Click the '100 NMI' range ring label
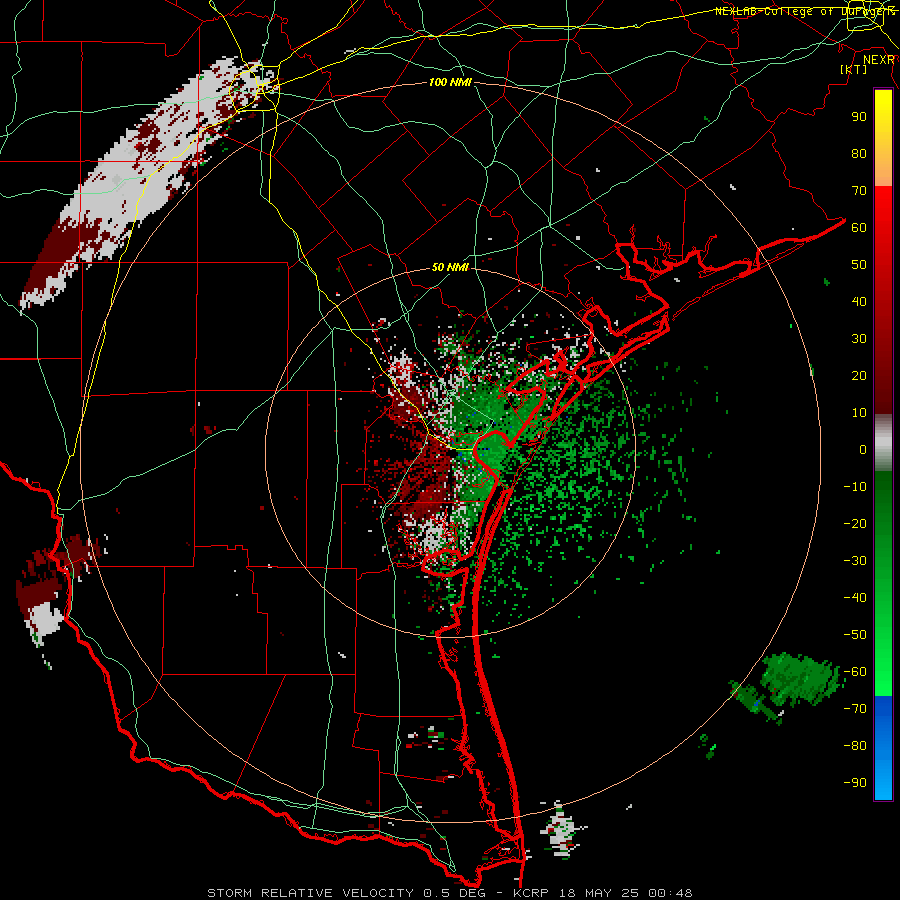 [450, 83]
